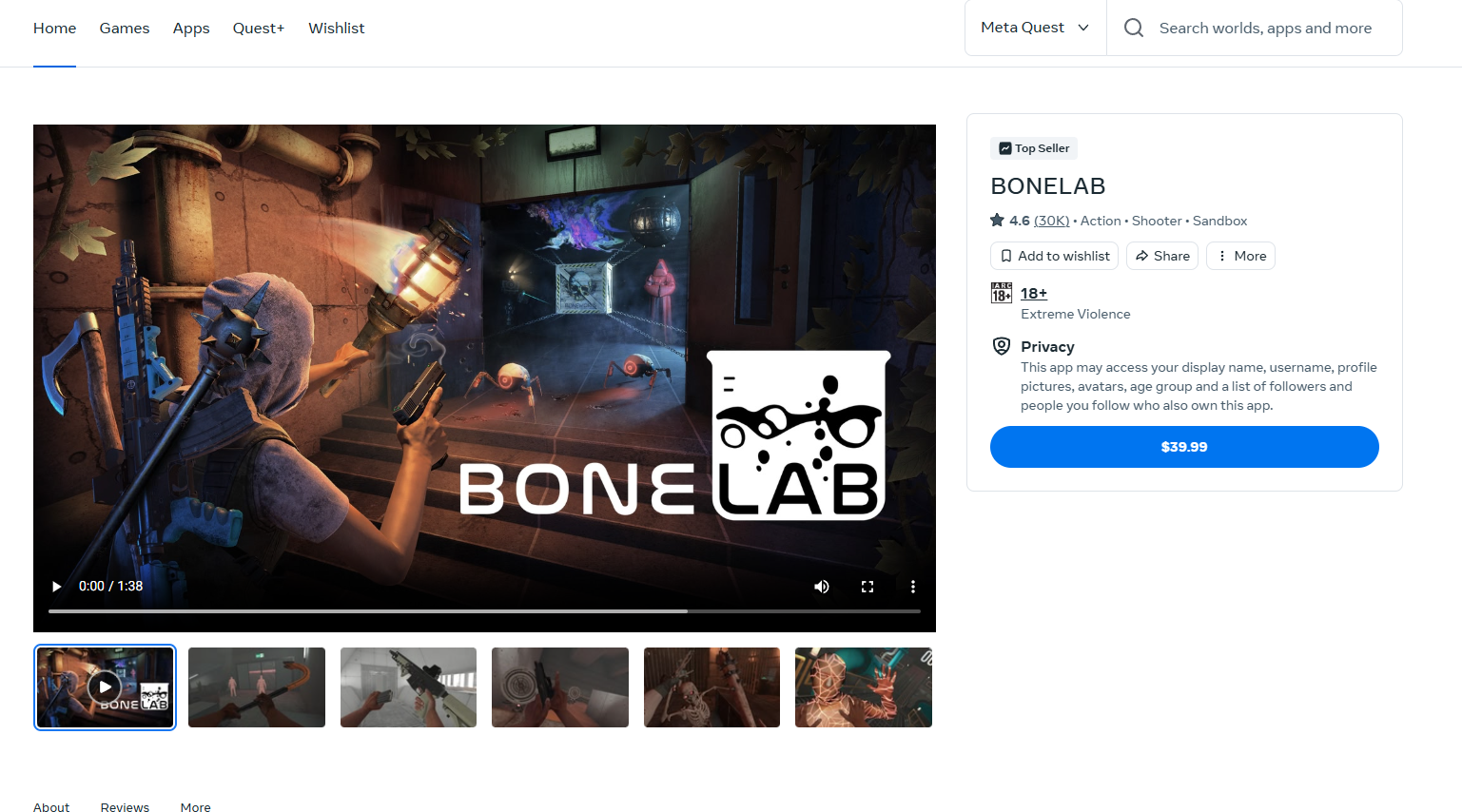
Task: Switch to the Quest+ tab
Action: pyautogui.click(x=259, y=29)
